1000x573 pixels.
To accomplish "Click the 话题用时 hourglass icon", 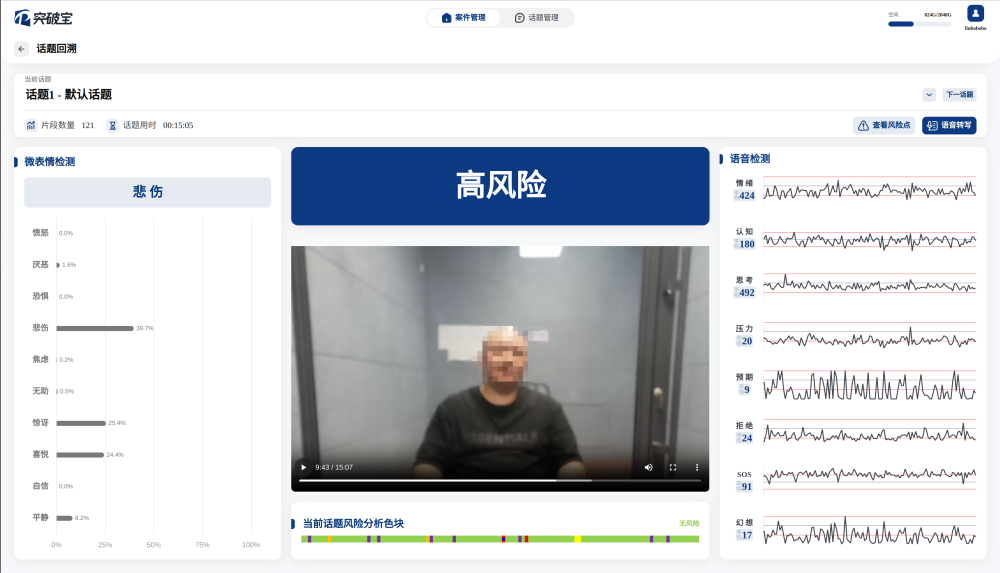I will point(113,125).
